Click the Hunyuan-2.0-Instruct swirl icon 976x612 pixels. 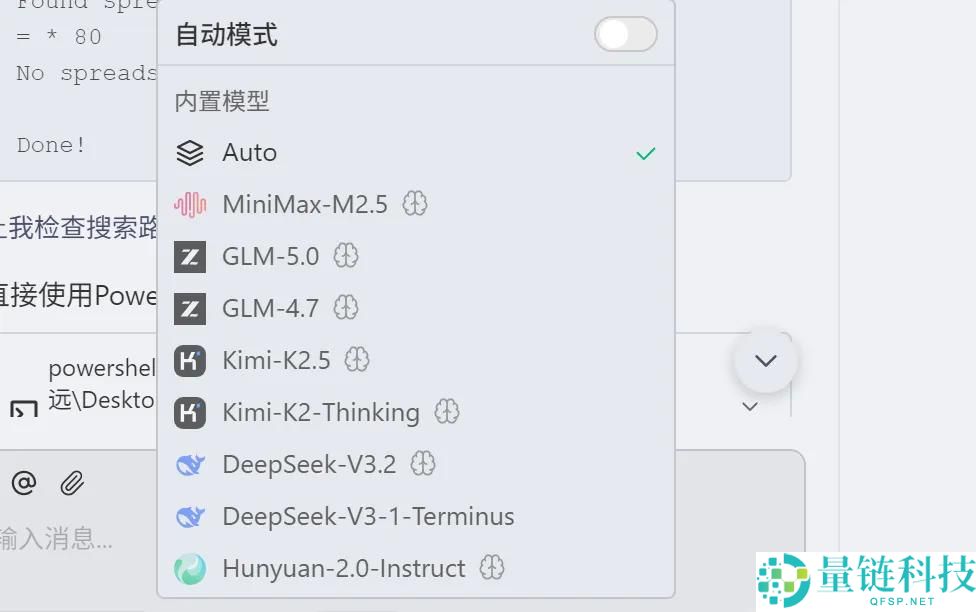pyautogui.click(x=190, y=568)
